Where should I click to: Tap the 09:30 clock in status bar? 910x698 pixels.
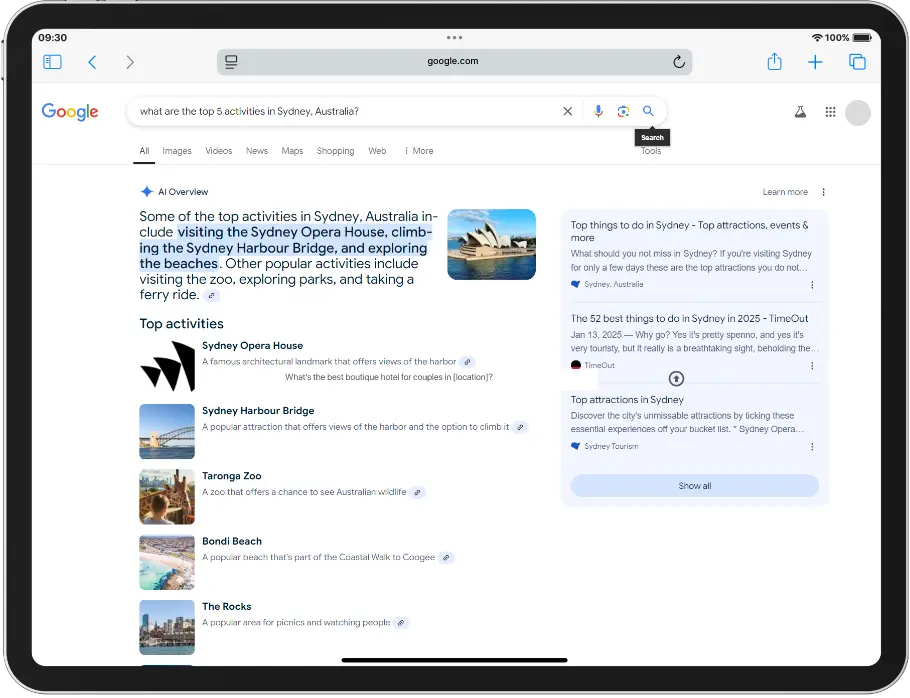pyautogui.click(x=53, y=38)
